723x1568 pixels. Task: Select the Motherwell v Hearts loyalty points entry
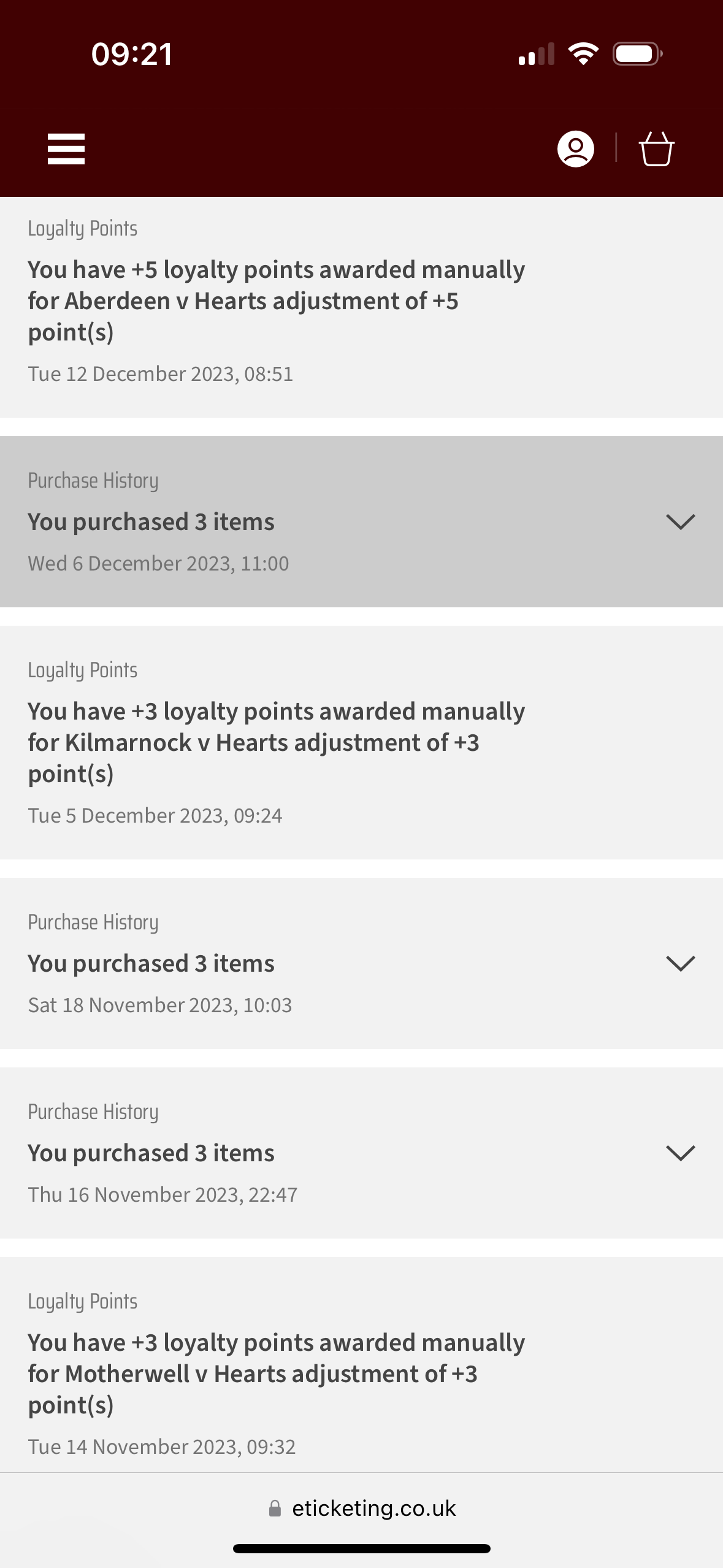(x=276, y=1374)
